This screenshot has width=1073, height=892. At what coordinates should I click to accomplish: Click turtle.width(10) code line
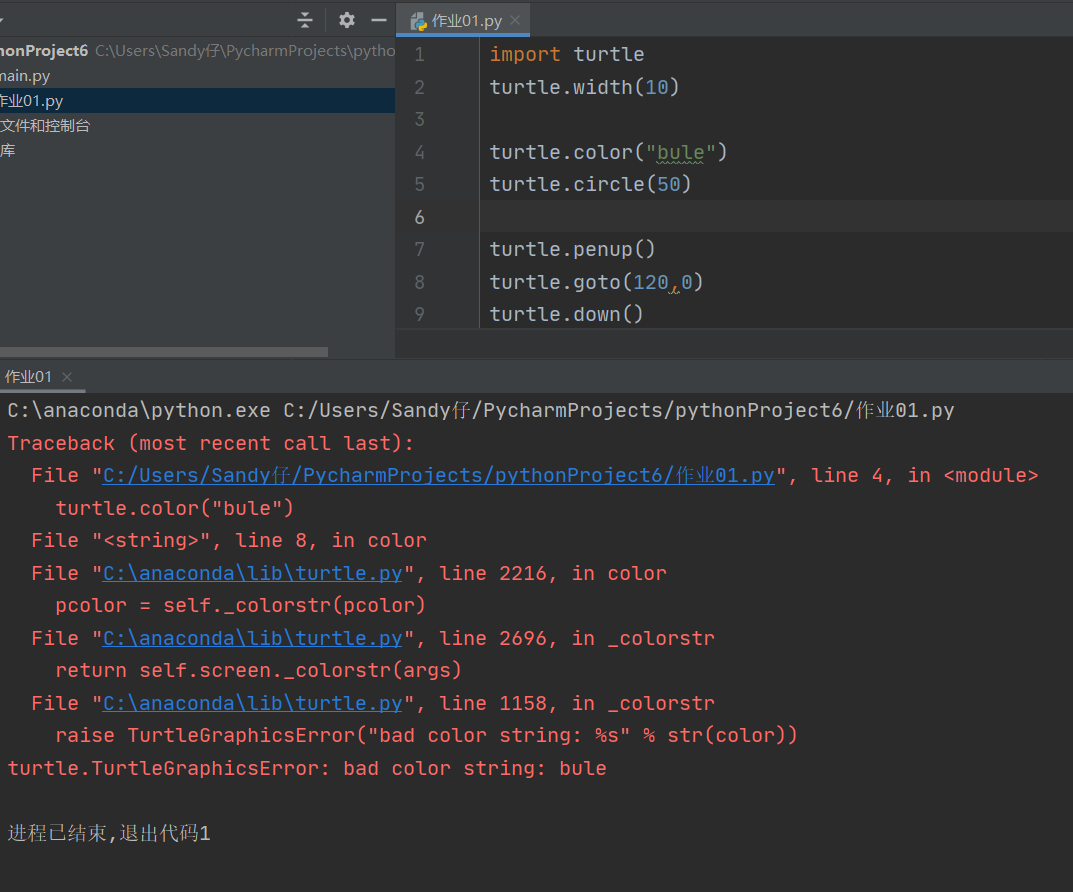tap(584, 87)
